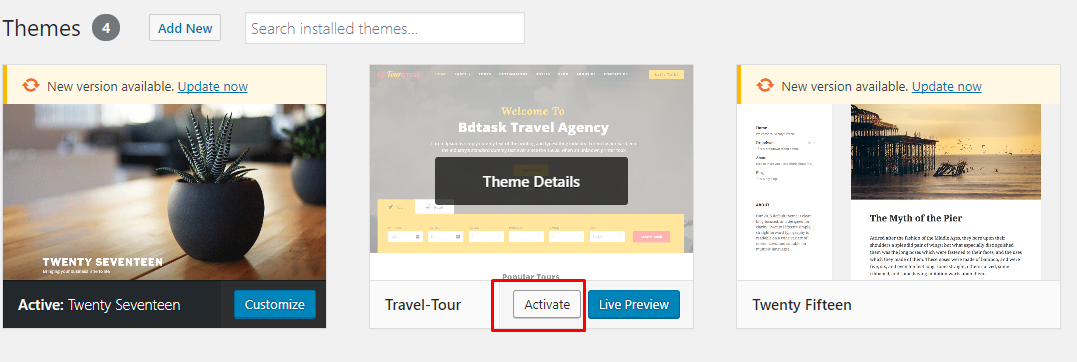Open Theme Details overlay on Travel-Tour
Viewport: 1077px width, 362px height.
coord(531,181)
